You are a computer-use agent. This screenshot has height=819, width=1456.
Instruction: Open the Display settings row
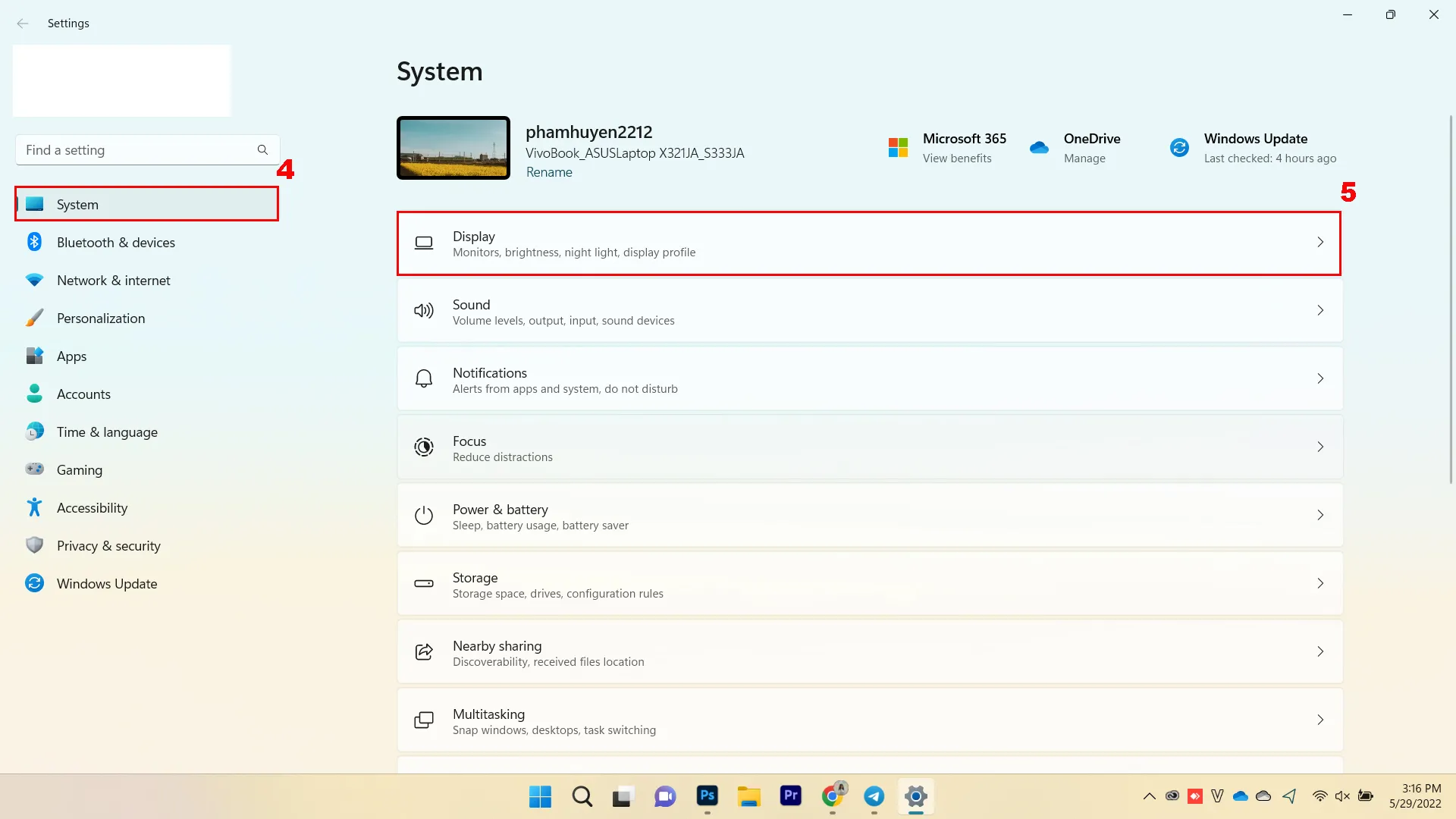pyautogui.click(x=868, y=243)
